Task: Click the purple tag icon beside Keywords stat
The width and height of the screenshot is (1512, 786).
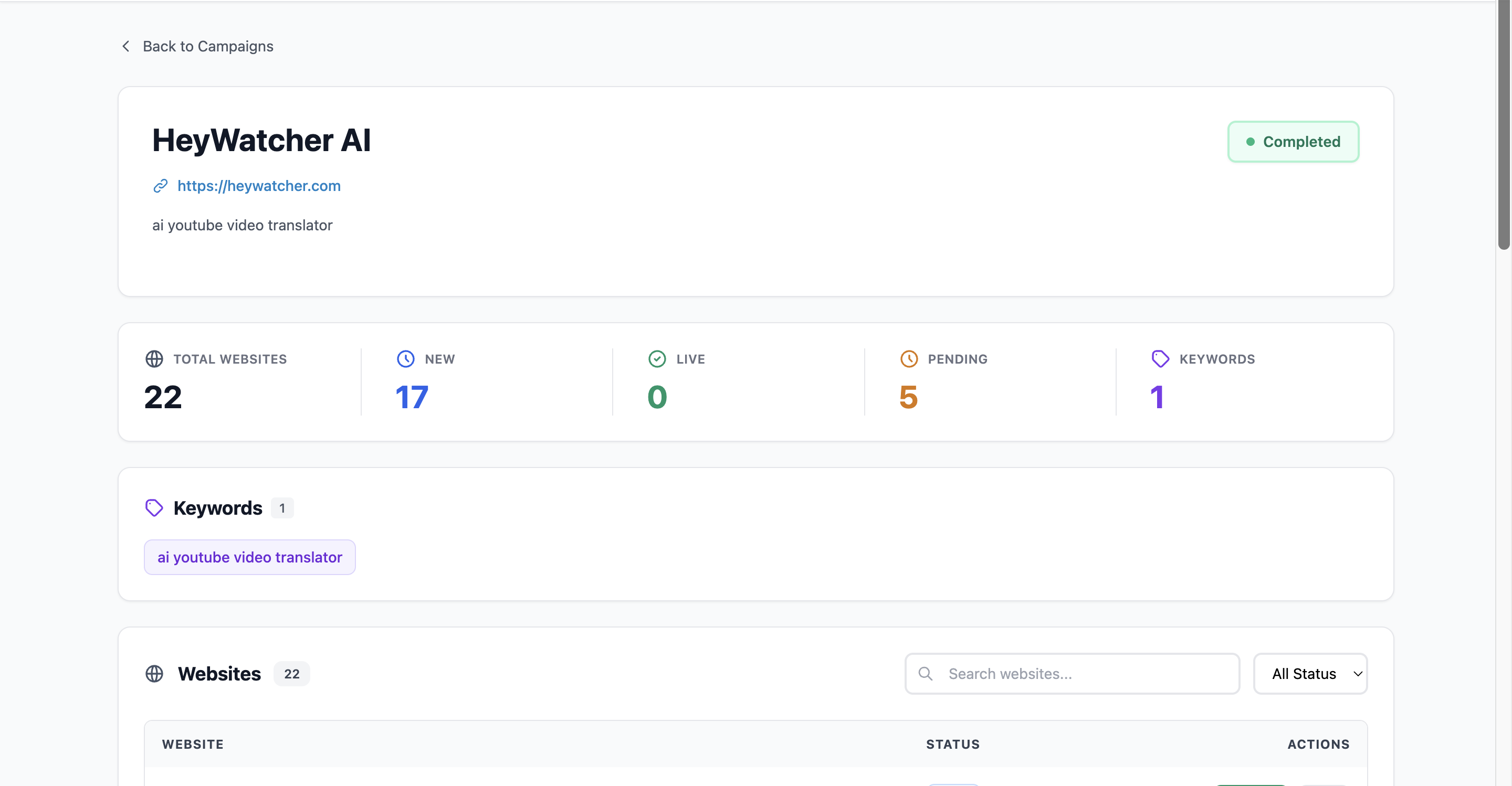Action: point(1160,359)
